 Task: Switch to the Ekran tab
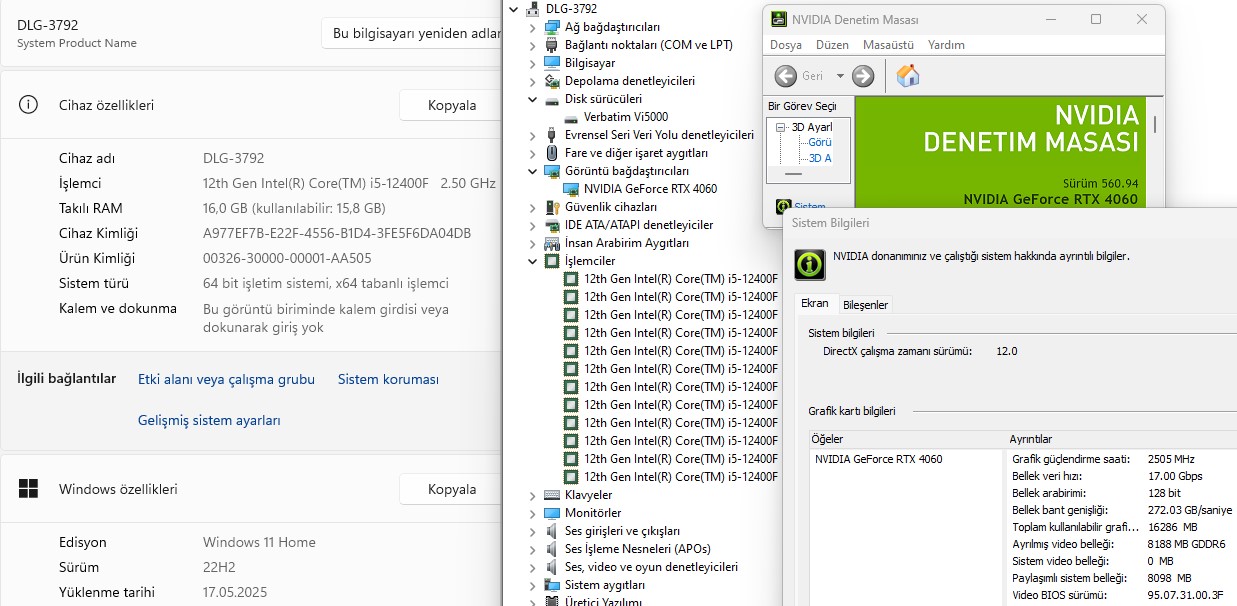coord(815,304)
